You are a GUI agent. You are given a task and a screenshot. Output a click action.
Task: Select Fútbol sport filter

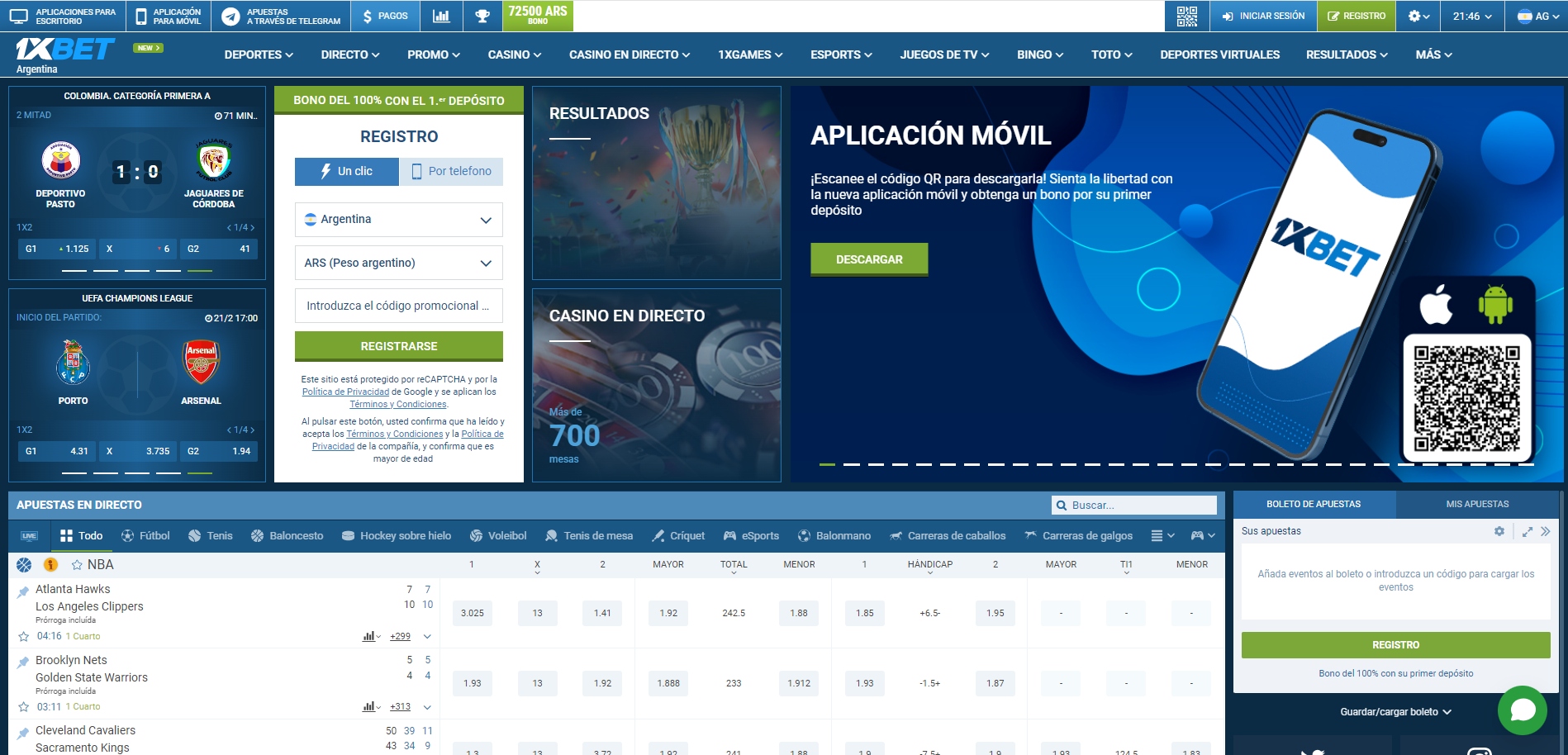click(x=145, y=536)
